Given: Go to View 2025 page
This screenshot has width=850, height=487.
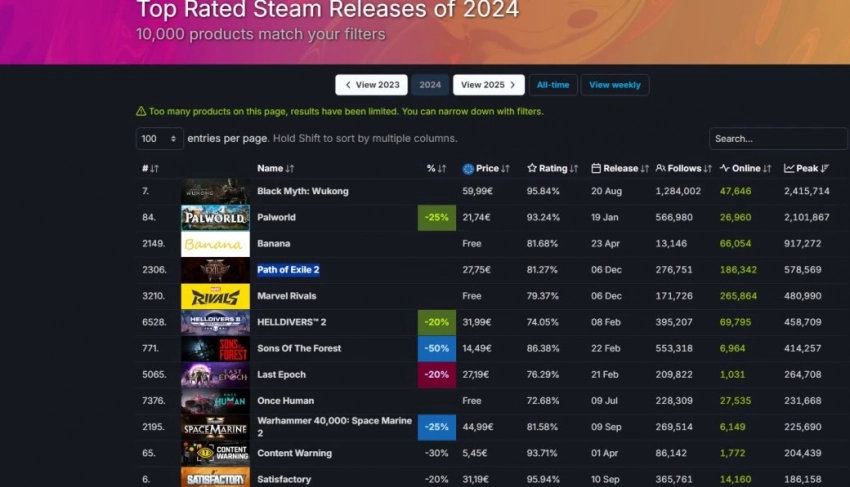Looking at the screenshot, I should (488, 85).
